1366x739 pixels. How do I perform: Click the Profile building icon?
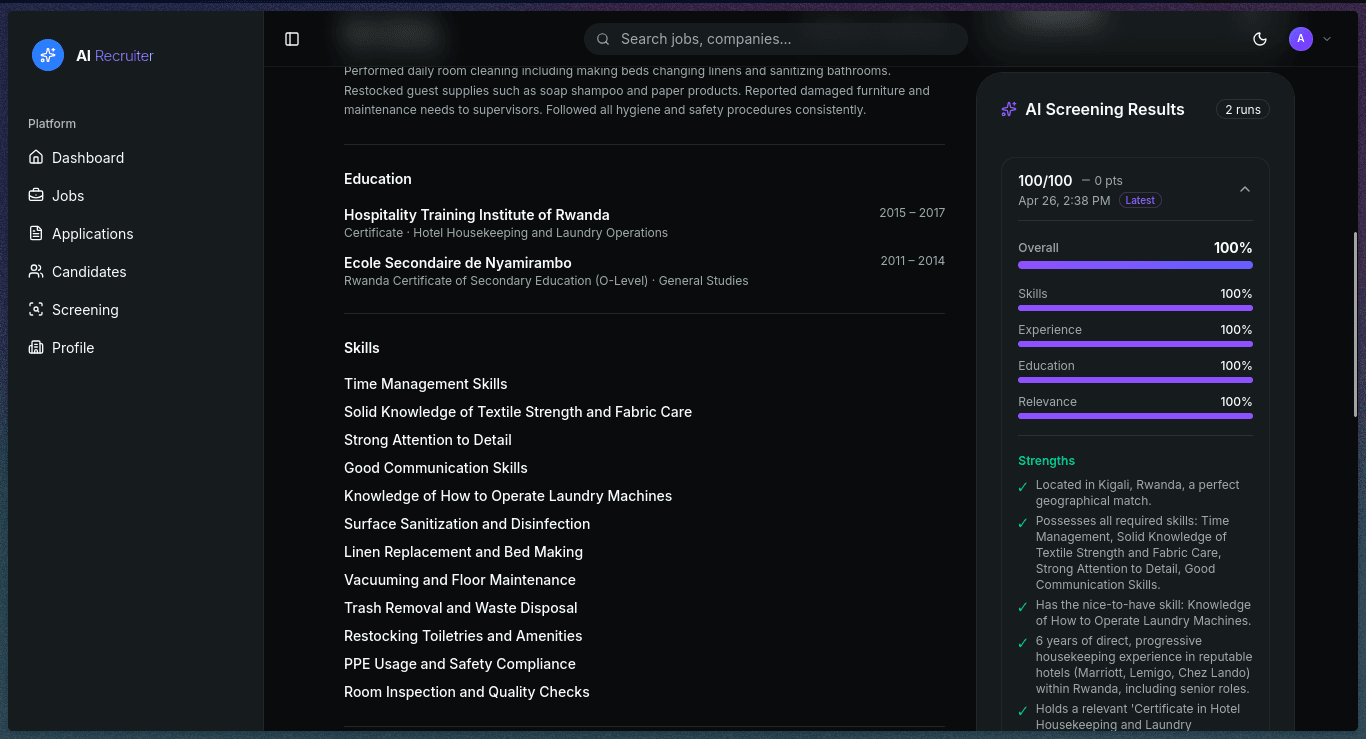(36, 347)
